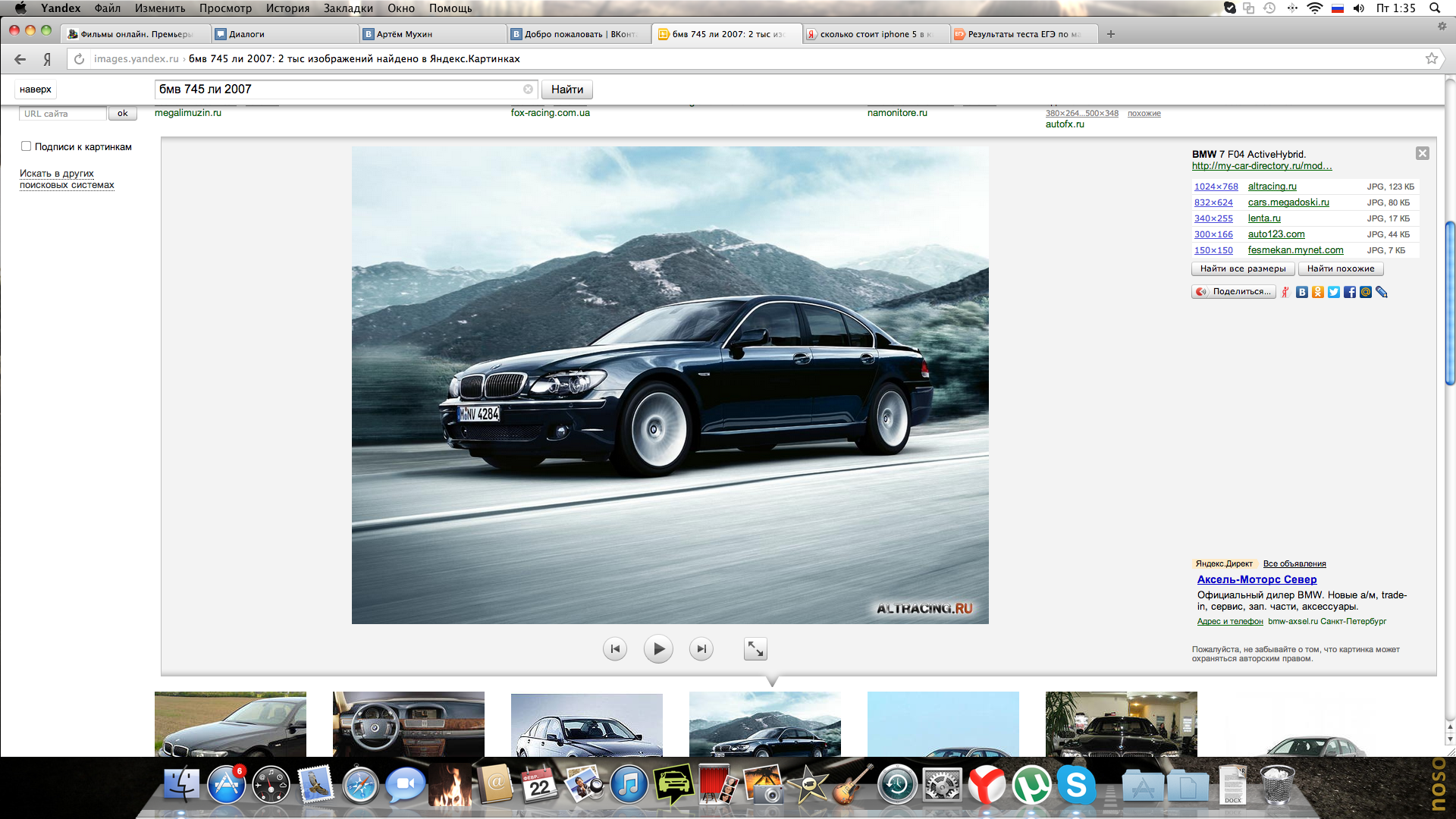Screen dimensions: 1456x819
Task: Open the 1024×768 size link
Action: 1216,187
